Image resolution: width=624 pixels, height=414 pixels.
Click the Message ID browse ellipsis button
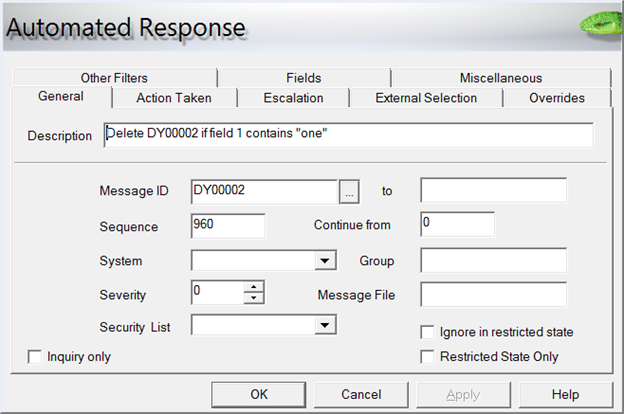pyautogui.click(x=348, y=190)
